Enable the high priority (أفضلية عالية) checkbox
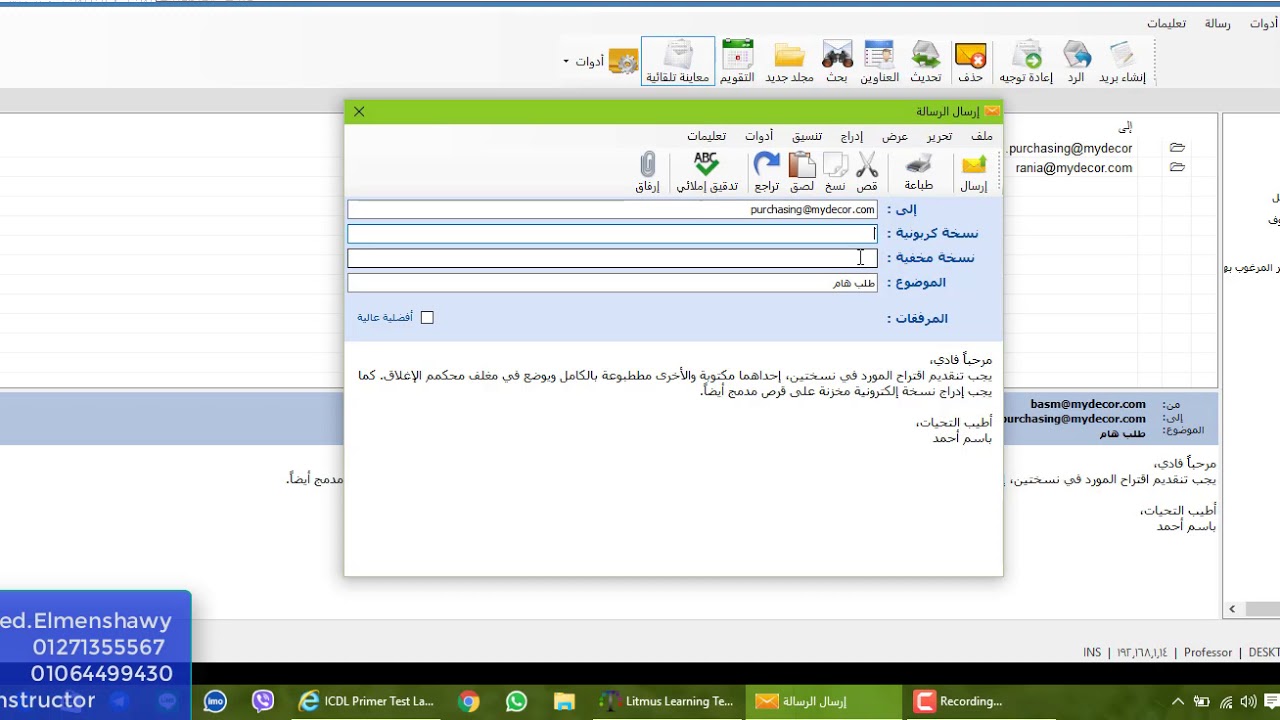The width and height of the screenshot is (1280, 720). pyautogui.click(x=427, y=318)
